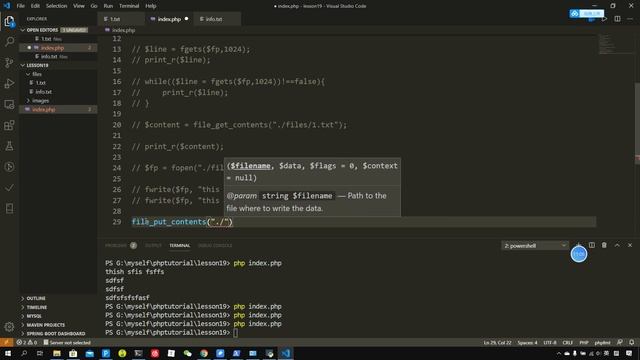The image size is (640, 360).
Task: Open the Help menu
Action: pos(151,6)
